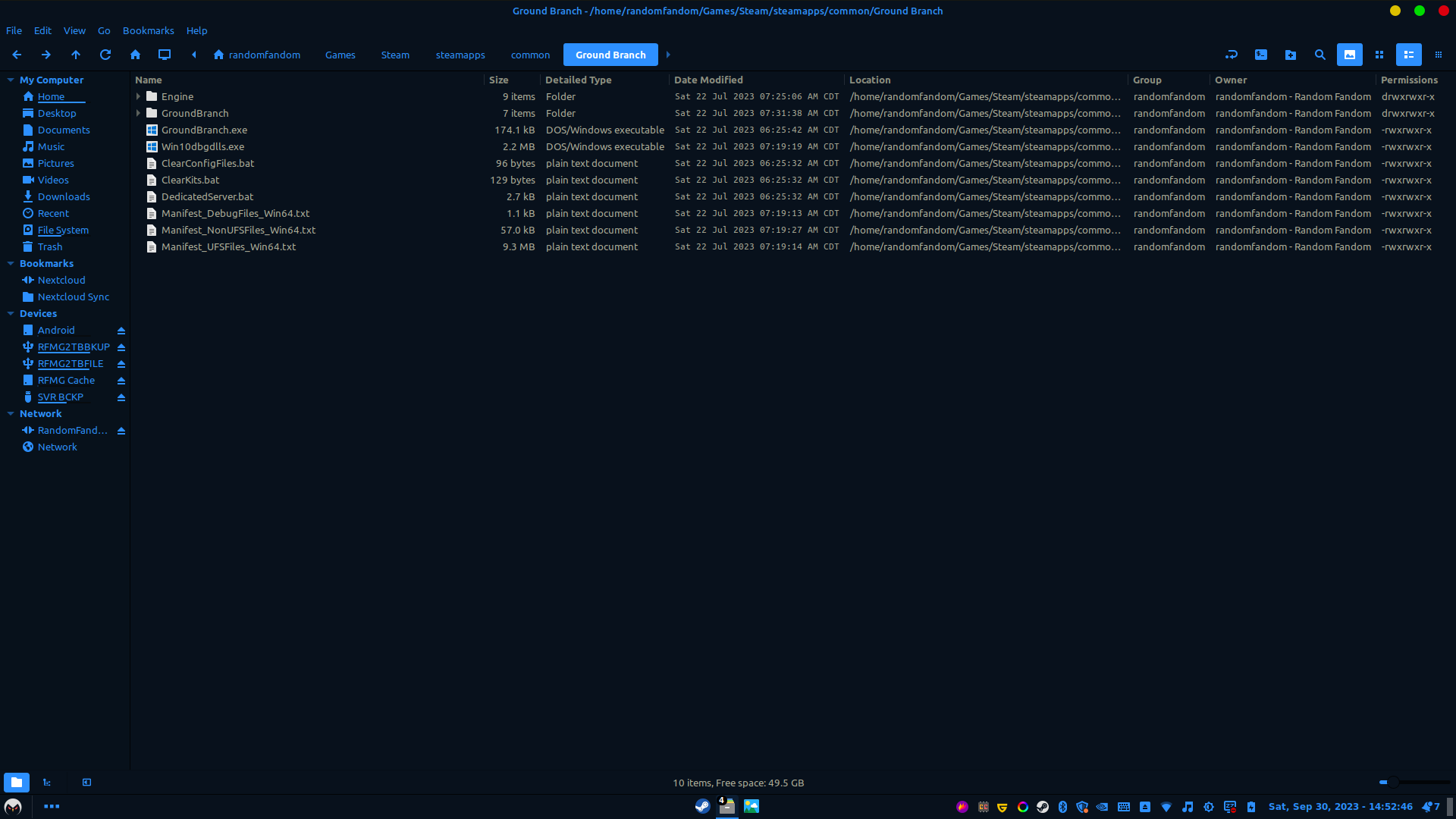Toggle the location entry icon
Screen dimensions: 1456x819
(1232, 55)
